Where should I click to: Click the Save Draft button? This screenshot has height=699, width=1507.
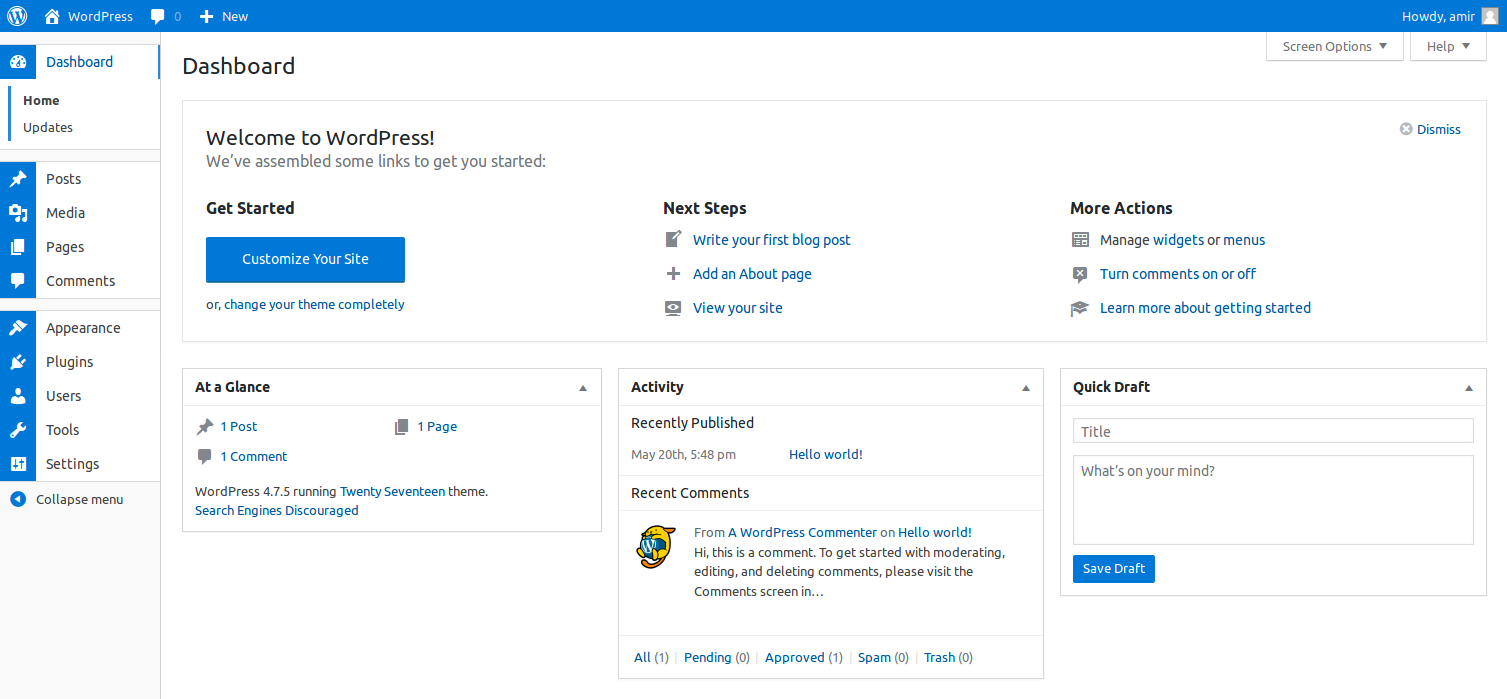point(1114,569)
